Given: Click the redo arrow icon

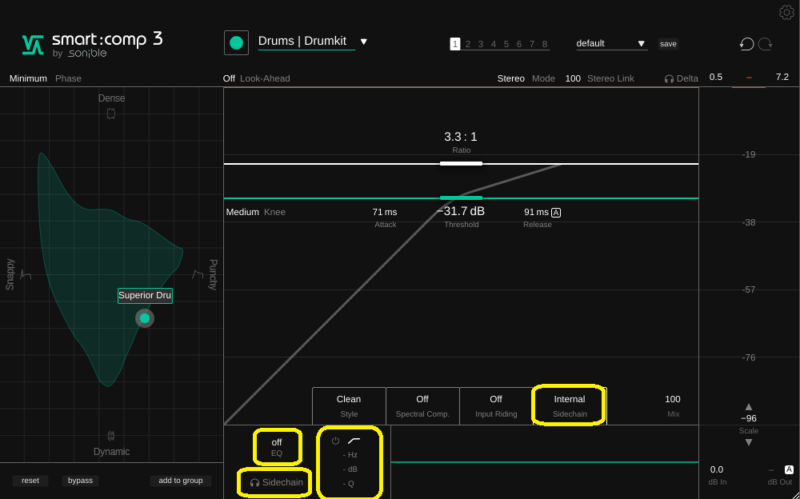Looking at the screenshot, I should 766,44.
